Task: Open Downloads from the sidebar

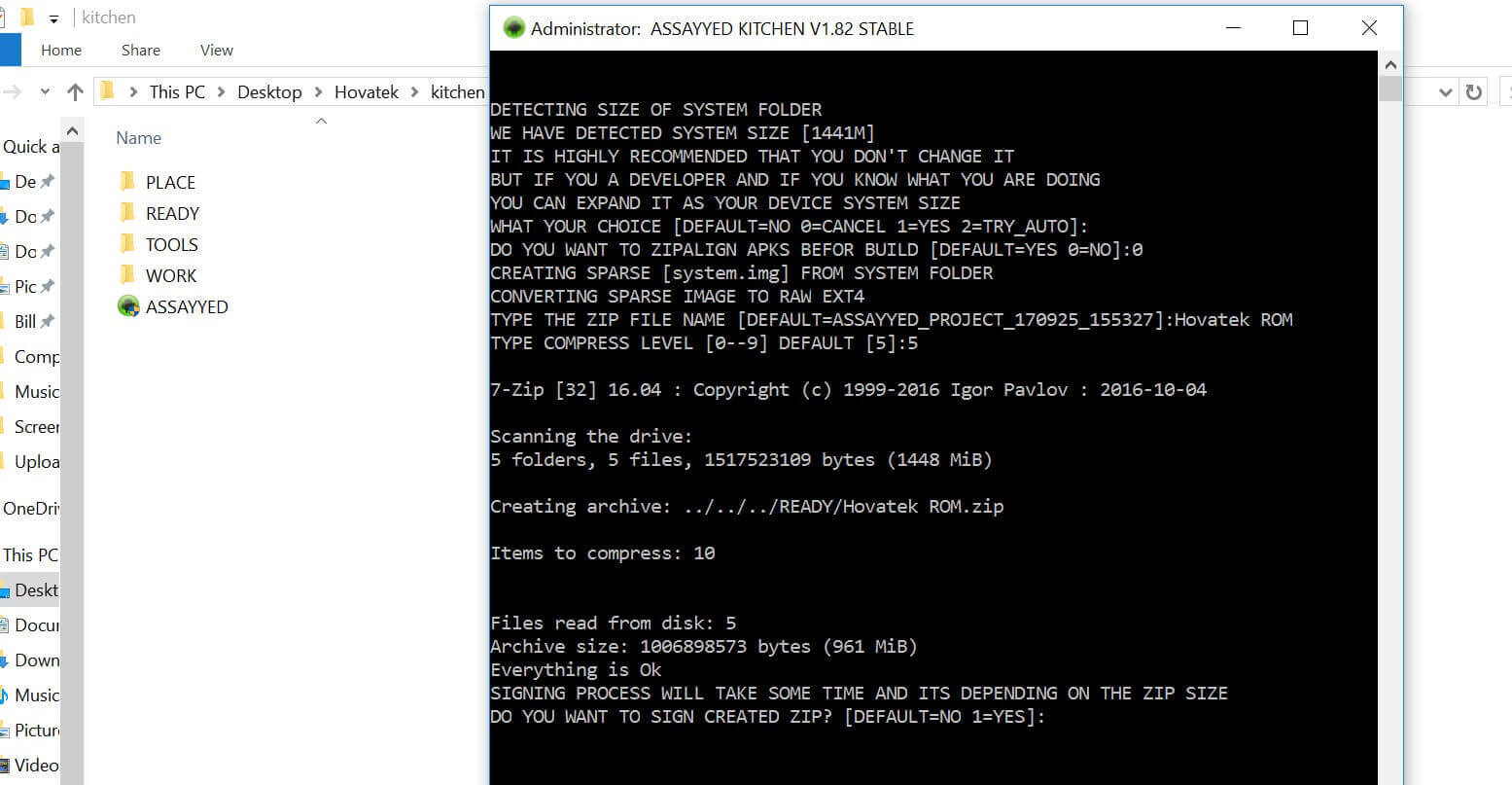Action: tap(38, 660)
